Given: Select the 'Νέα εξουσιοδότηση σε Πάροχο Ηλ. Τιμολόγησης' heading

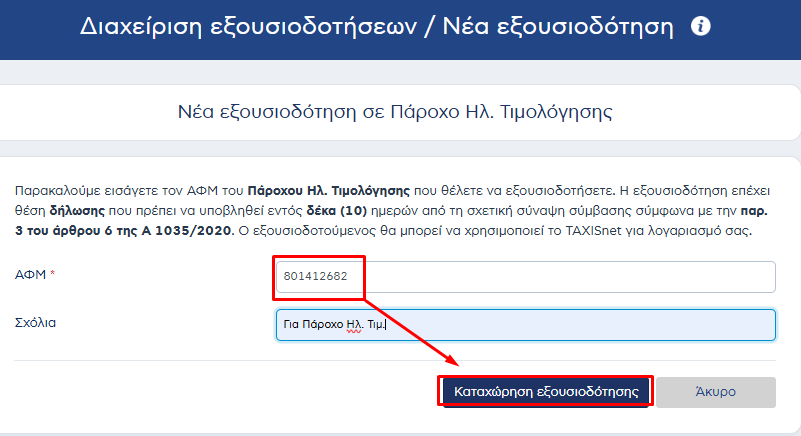Looking at the screenshot, I should pyautogui.click(x=395, y=111).
